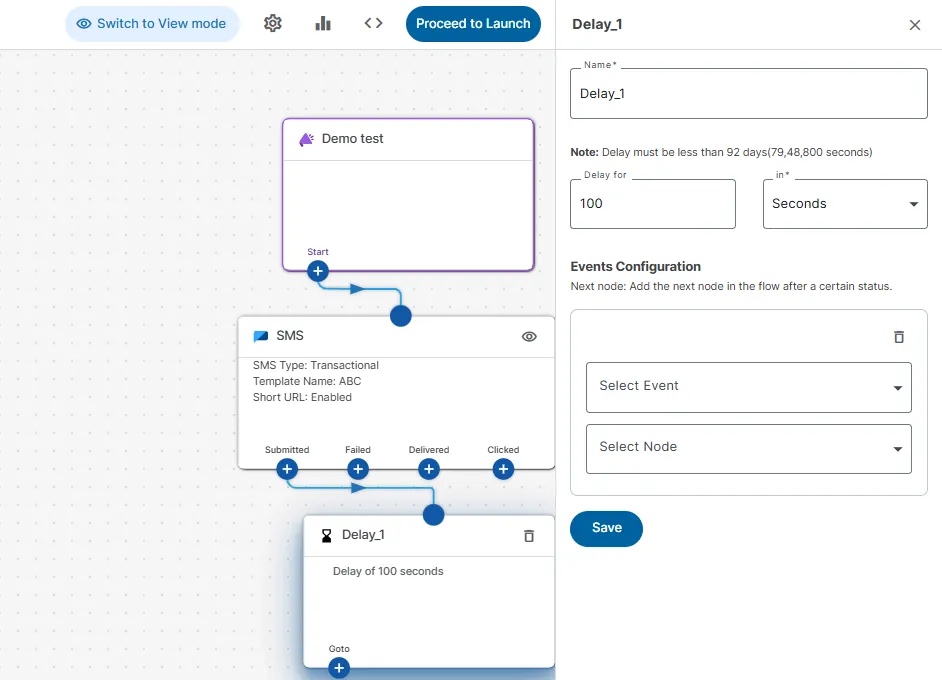Click the megaphone icon on Demo test
This screenshot has width=942, height=680.
click(x=306, y=140)
